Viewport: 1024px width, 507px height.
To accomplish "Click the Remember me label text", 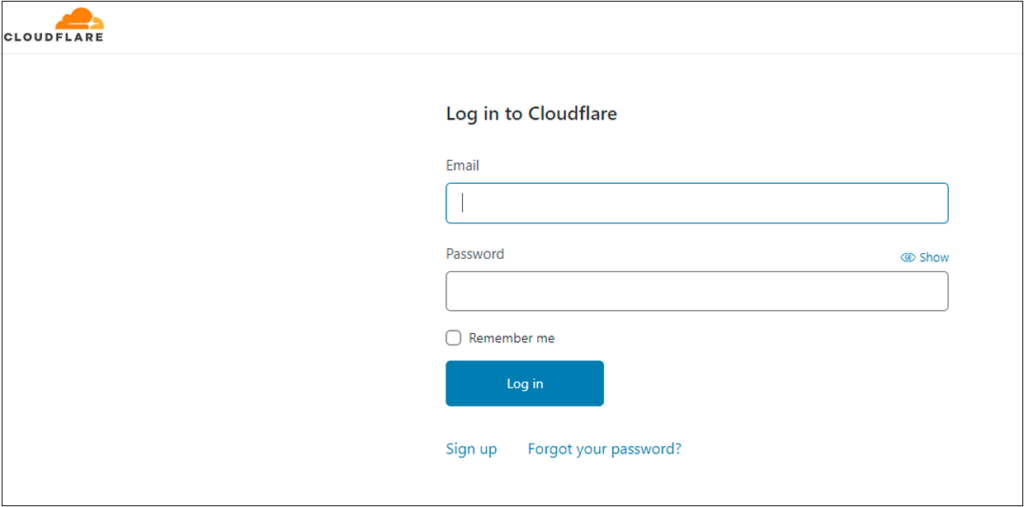I will (511, 338).
